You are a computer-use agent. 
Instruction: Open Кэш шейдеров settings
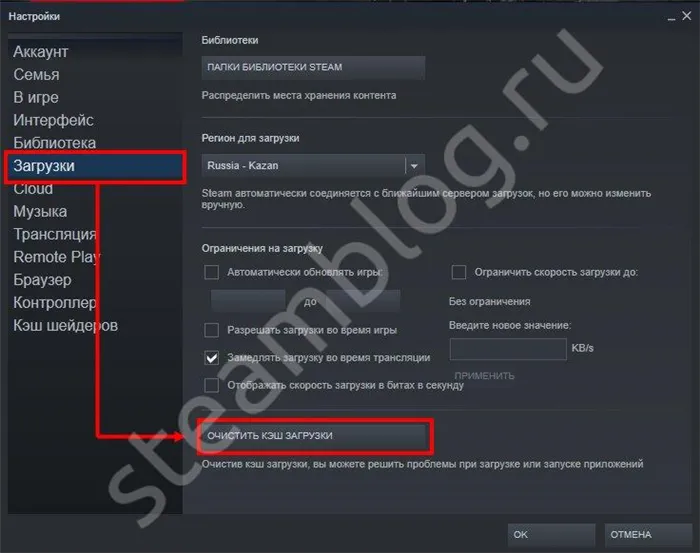point(65,325)
